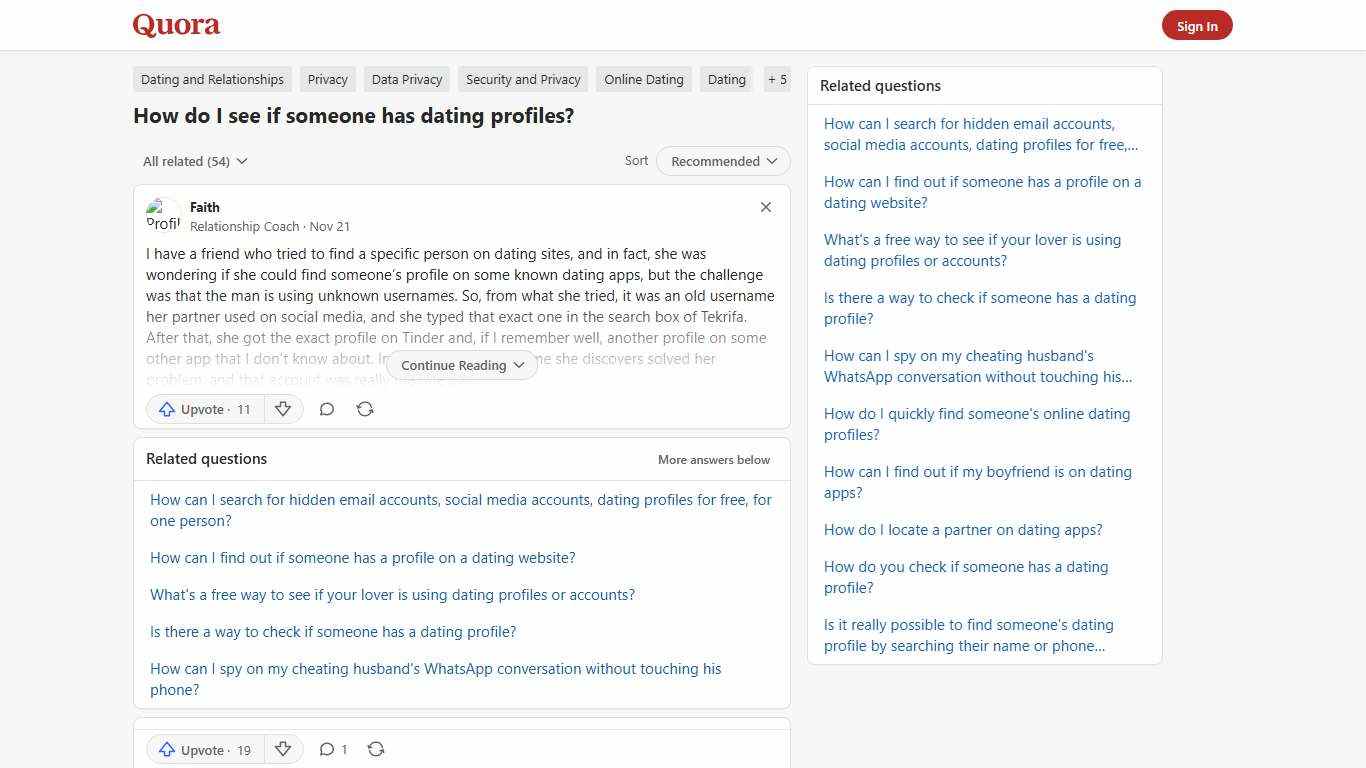The height and width of the screenshot is (768, 1366).
Task: Downvote the second answer
Action: [x=283, y=749]
